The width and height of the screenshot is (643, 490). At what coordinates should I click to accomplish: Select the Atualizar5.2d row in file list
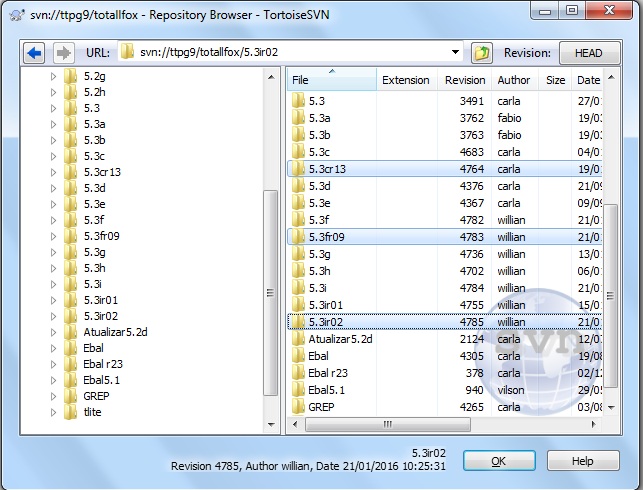[445, 339]
